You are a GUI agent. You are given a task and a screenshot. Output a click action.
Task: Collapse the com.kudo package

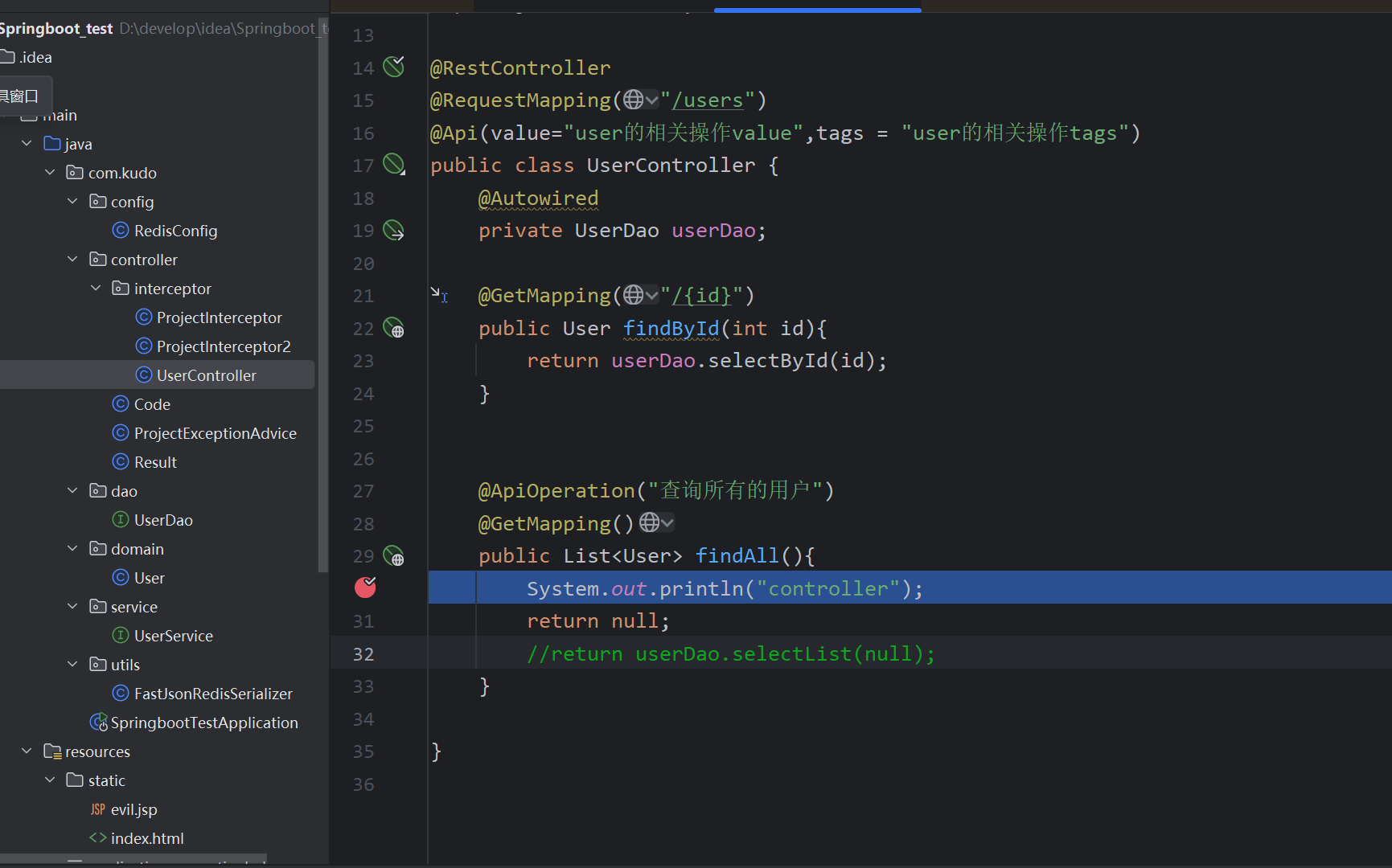point(50,173)
